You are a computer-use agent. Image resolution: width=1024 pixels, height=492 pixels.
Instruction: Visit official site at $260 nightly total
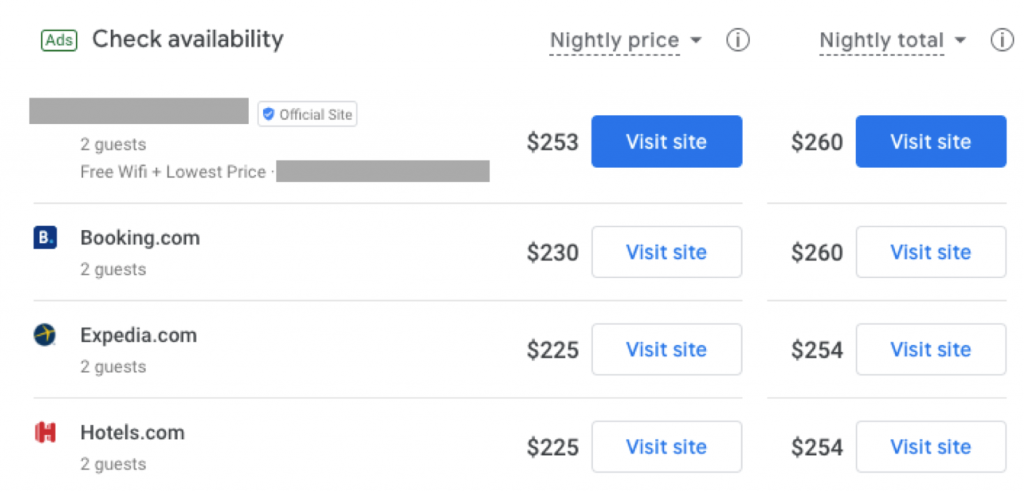931,142
